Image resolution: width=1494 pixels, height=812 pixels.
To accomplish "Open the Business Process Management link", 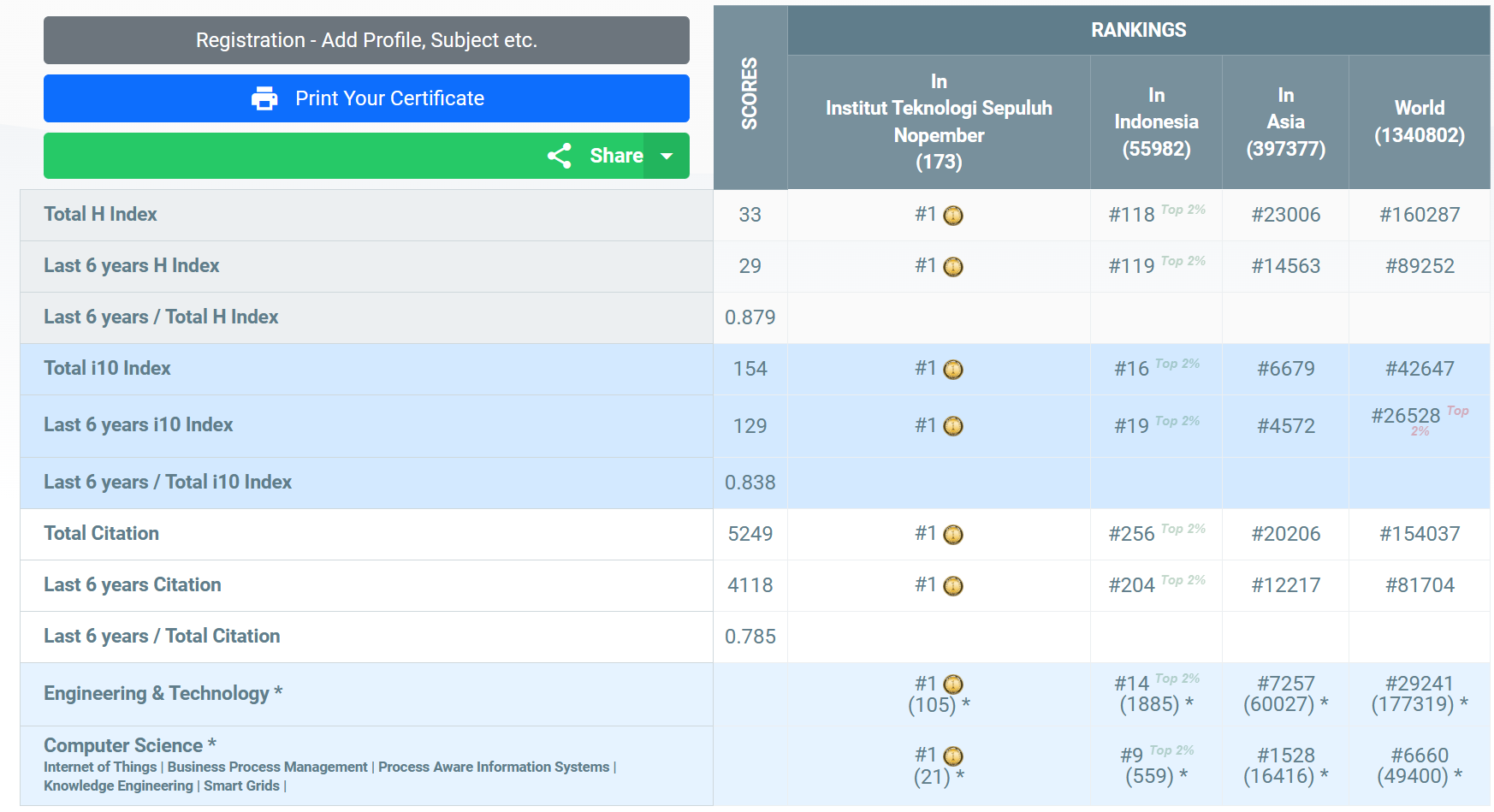I will pyautogui.click(x=267, y=768).
